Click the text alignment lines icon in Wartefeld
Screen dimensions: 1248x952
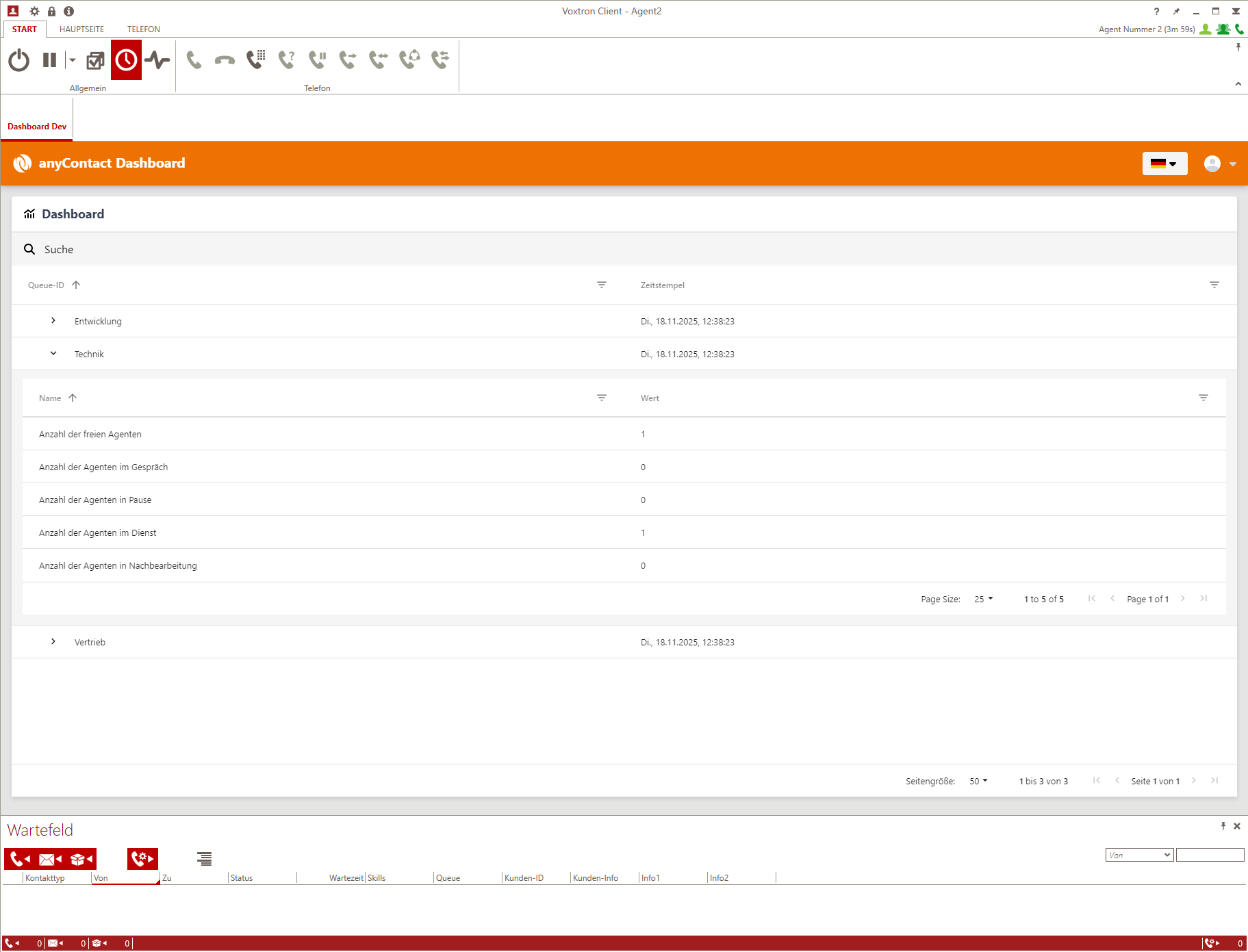(x=204, y=859)
